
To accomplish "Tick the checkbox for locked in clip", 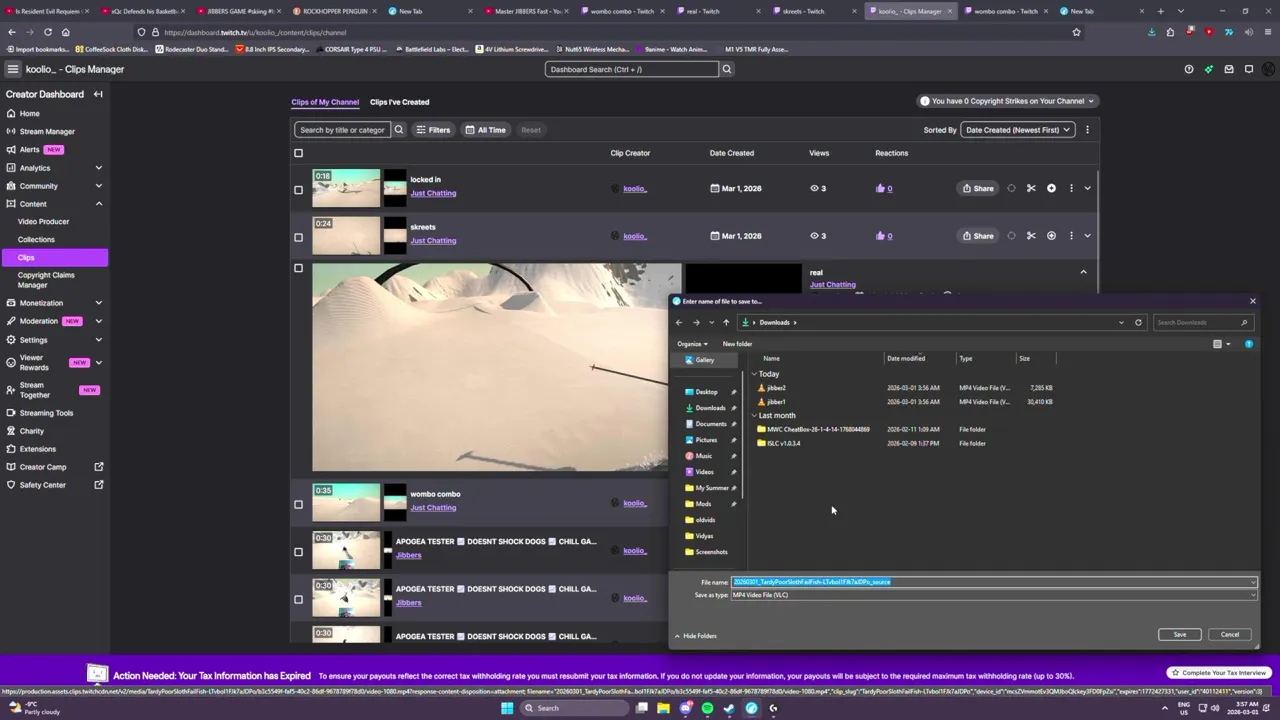I will pyautogui.click(x=298, y=190).
